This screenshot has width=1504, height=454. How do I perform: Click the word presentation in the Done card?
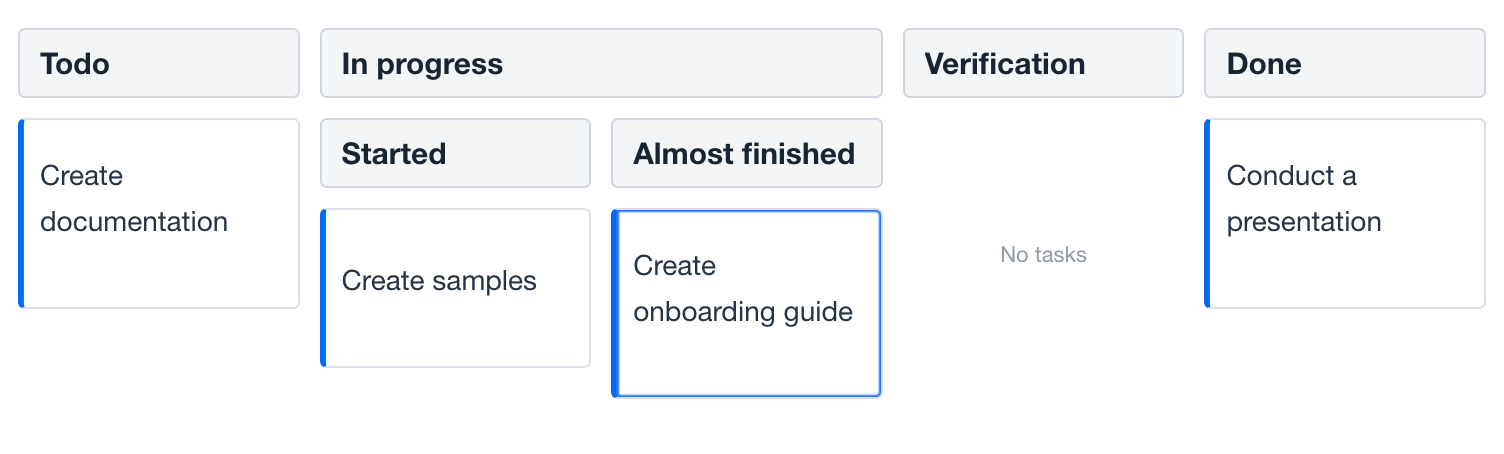[1304, 222]
